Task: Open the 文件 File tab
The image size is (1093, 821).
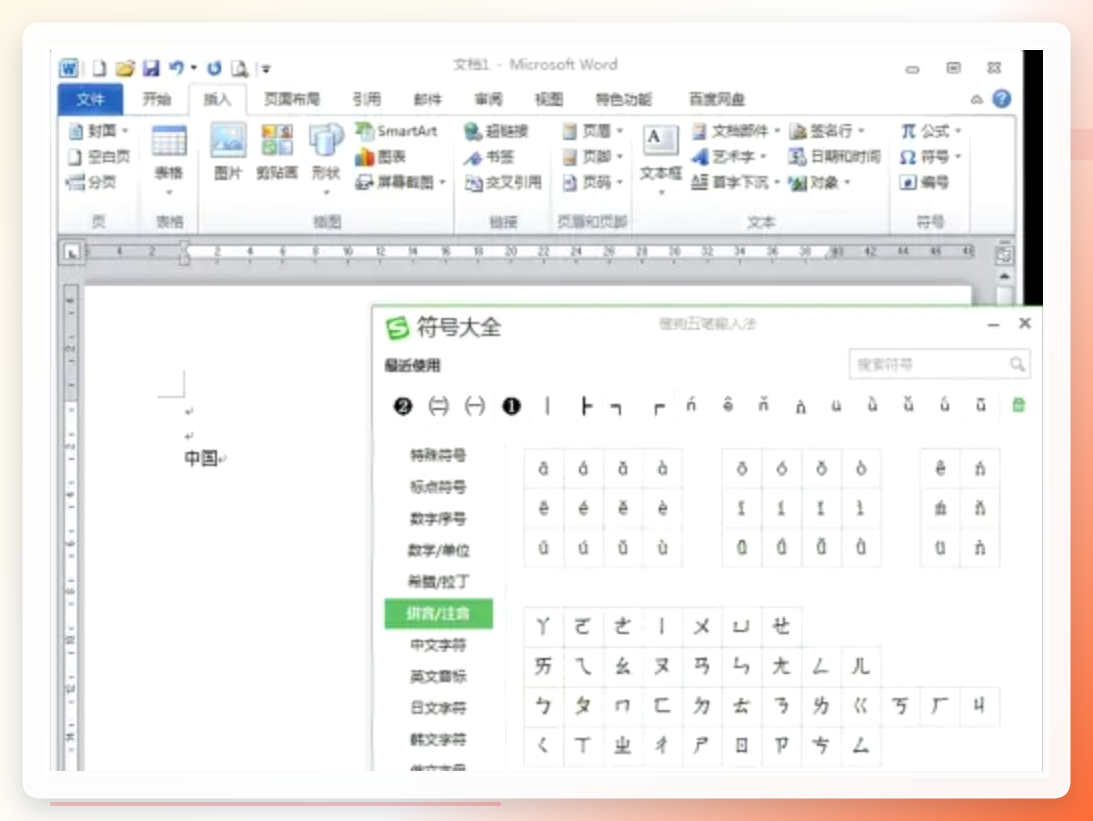Action: [91, 99]
